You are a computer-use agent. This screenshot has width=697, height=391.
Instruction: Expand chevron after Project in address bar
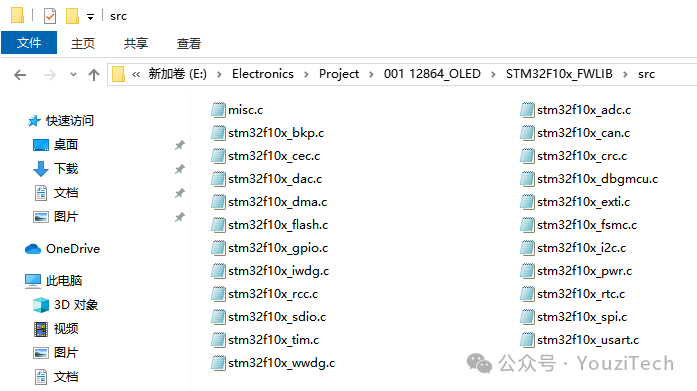click(371, 74)
